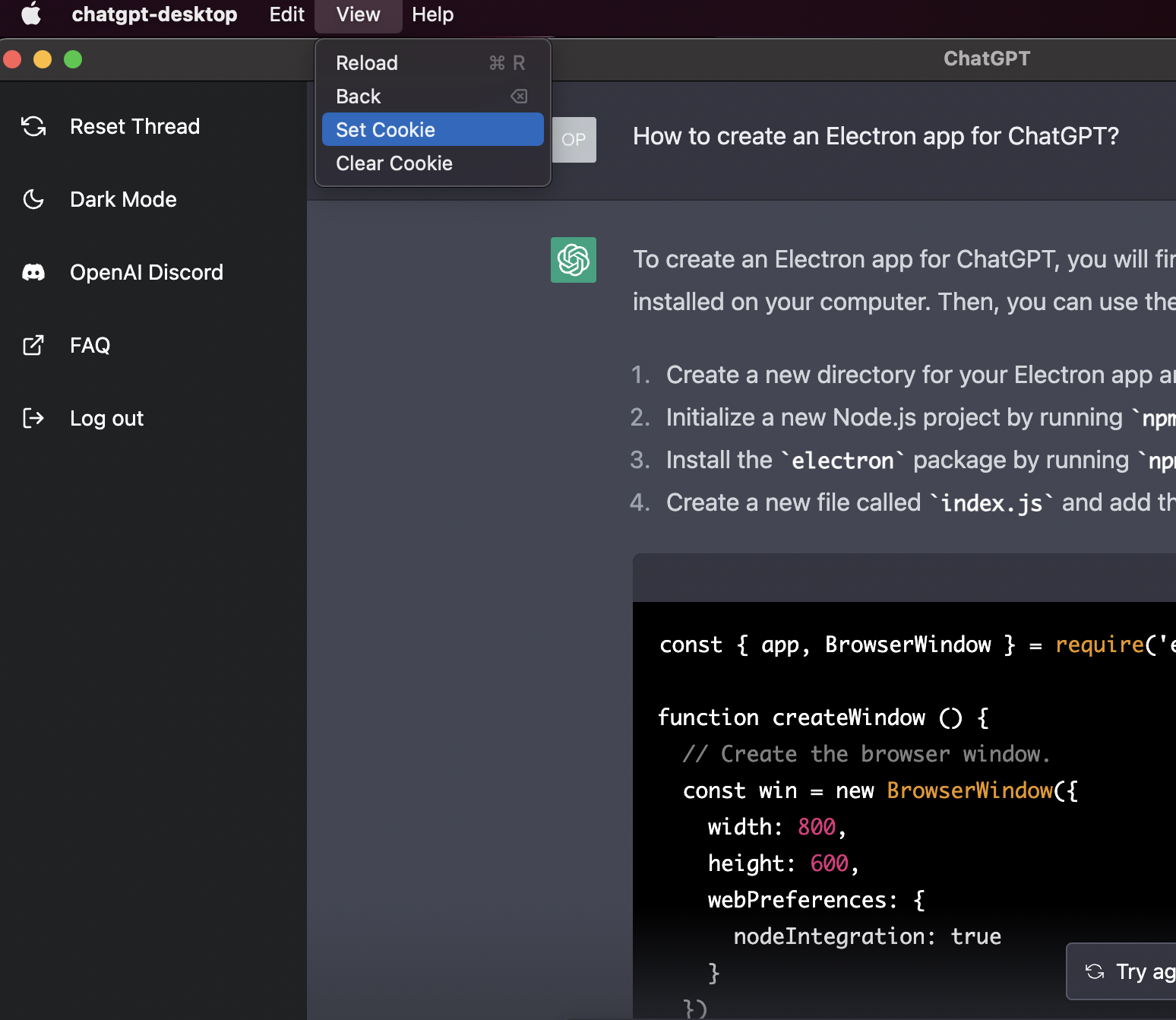
Task: Choose Back in the View menu
Action: click(x=433, y=97)
